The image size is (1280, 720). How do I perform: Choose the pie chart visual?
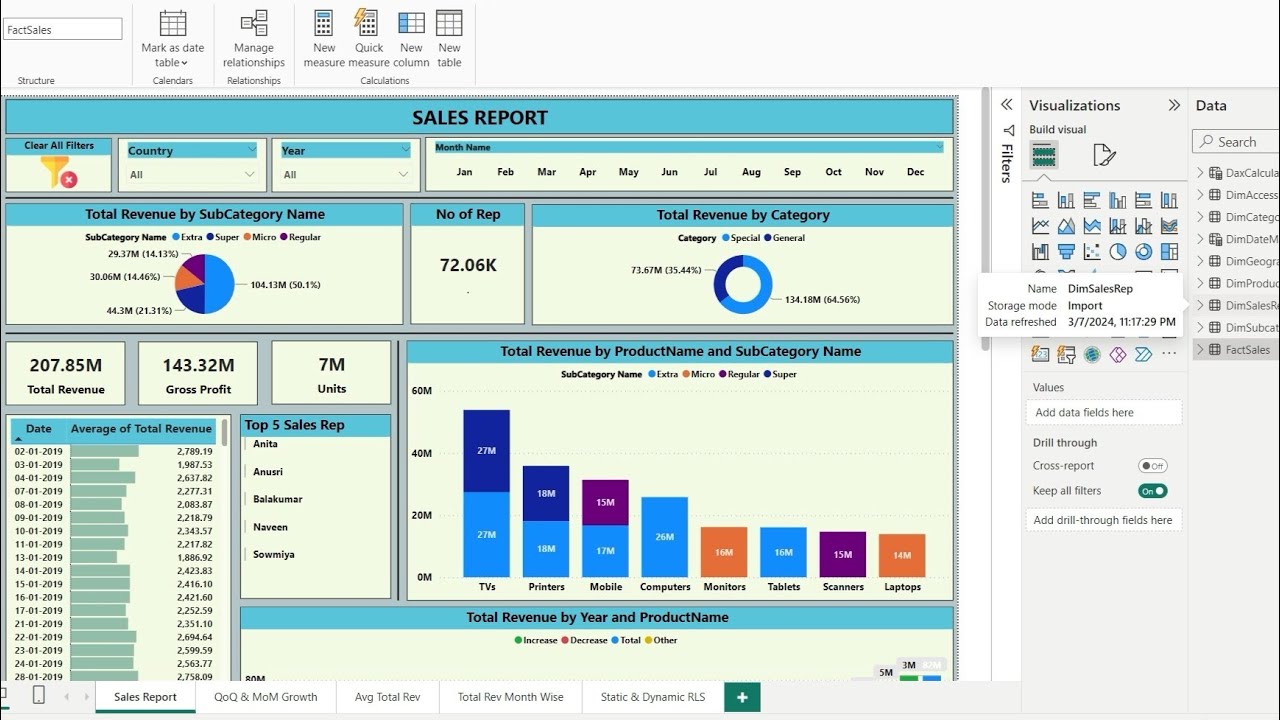pyautogui.click(x=1117, y=252)
